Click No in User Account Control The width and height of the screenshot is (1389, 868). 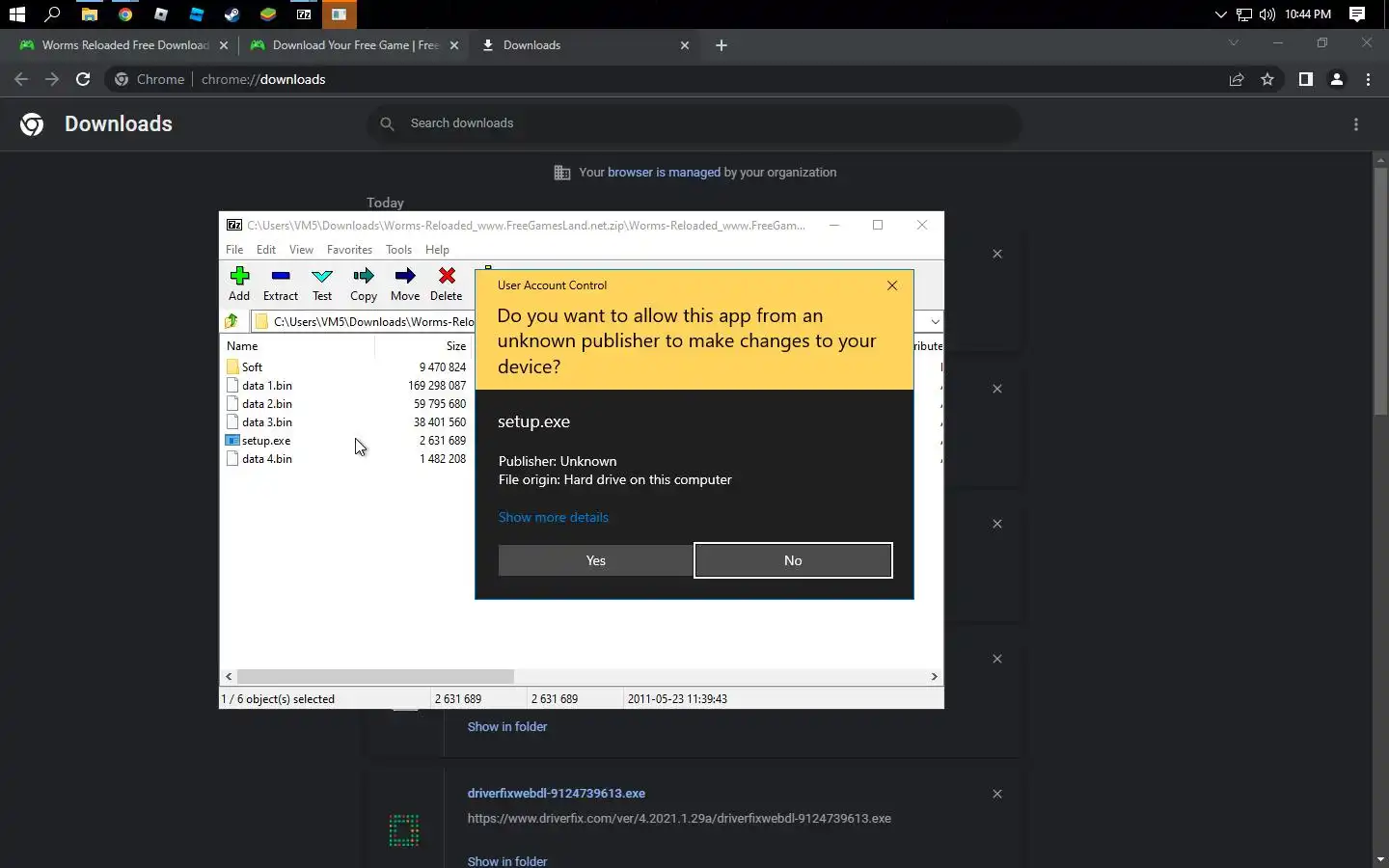pyautogui.click(x=793, y=560)
